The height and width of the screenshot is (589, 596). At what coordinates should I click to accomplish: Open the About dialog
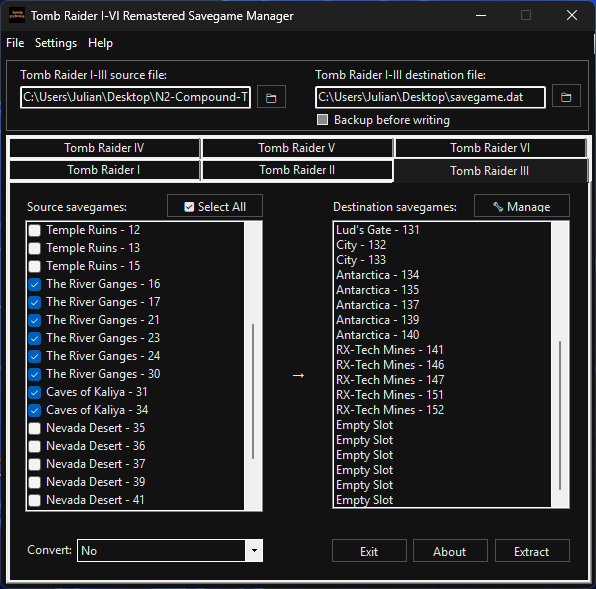pos(450,551)
